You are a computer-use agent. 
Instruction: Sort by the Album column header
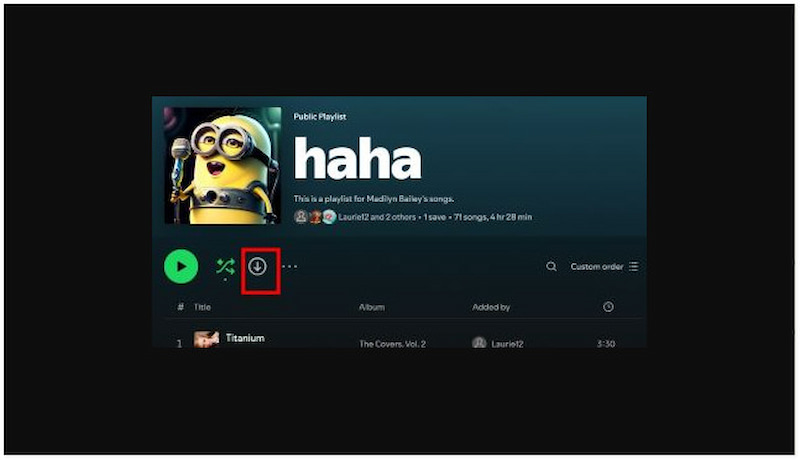pos(371,307)
